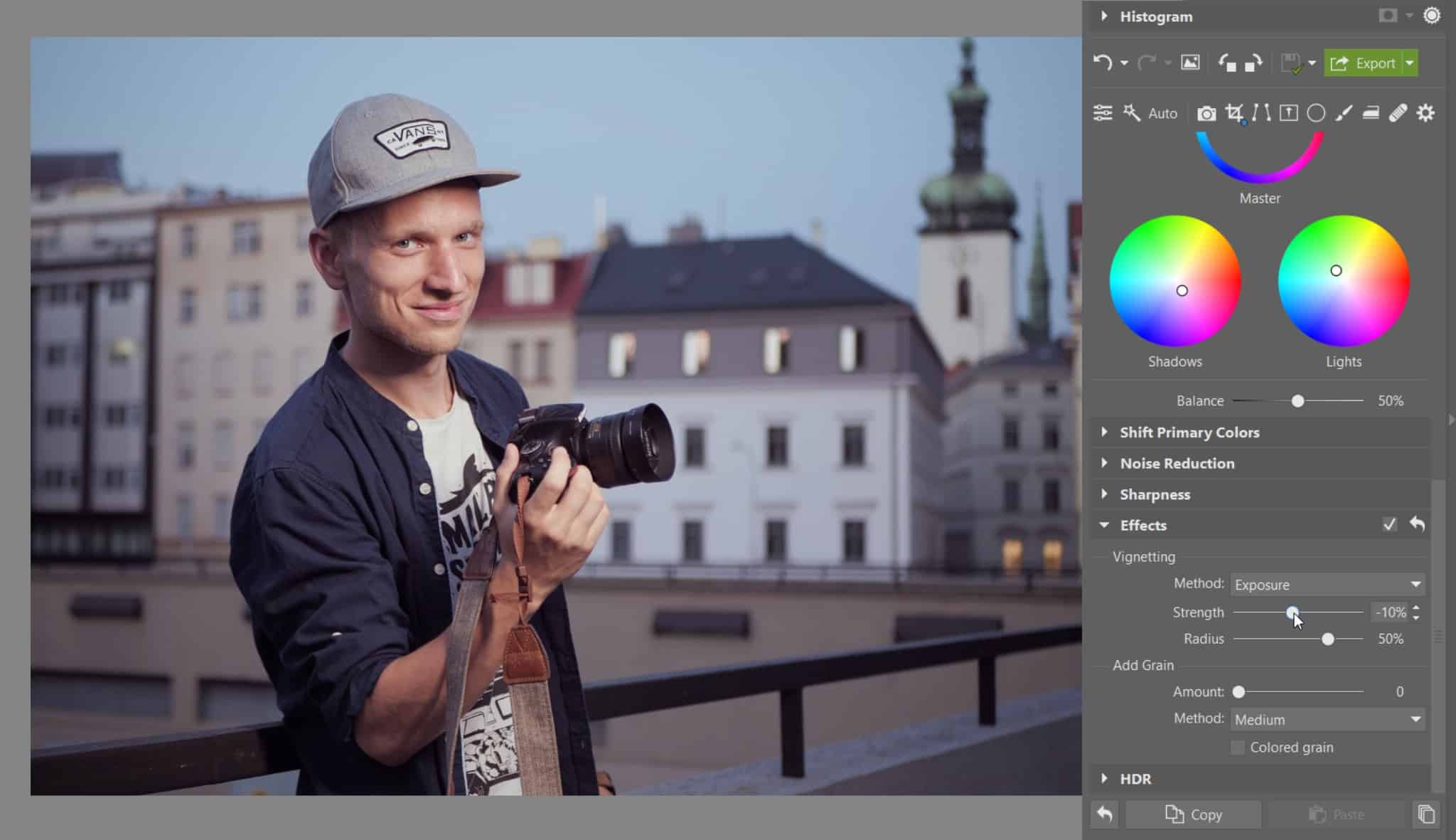The height and width of the screenshot is (840, 1456).
Task: Open the Vignetting Method dropdown
Action: click(1327, 585)
